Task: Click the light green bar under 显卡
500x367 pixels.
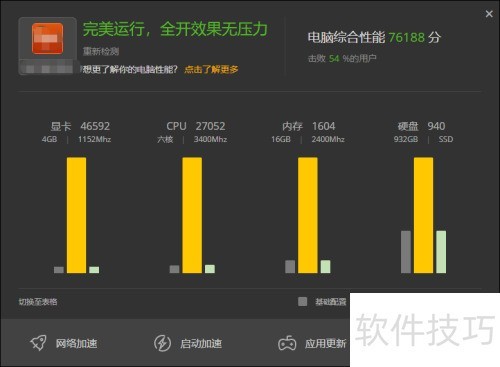Action: pyautogui.click(x=94, y=270)
